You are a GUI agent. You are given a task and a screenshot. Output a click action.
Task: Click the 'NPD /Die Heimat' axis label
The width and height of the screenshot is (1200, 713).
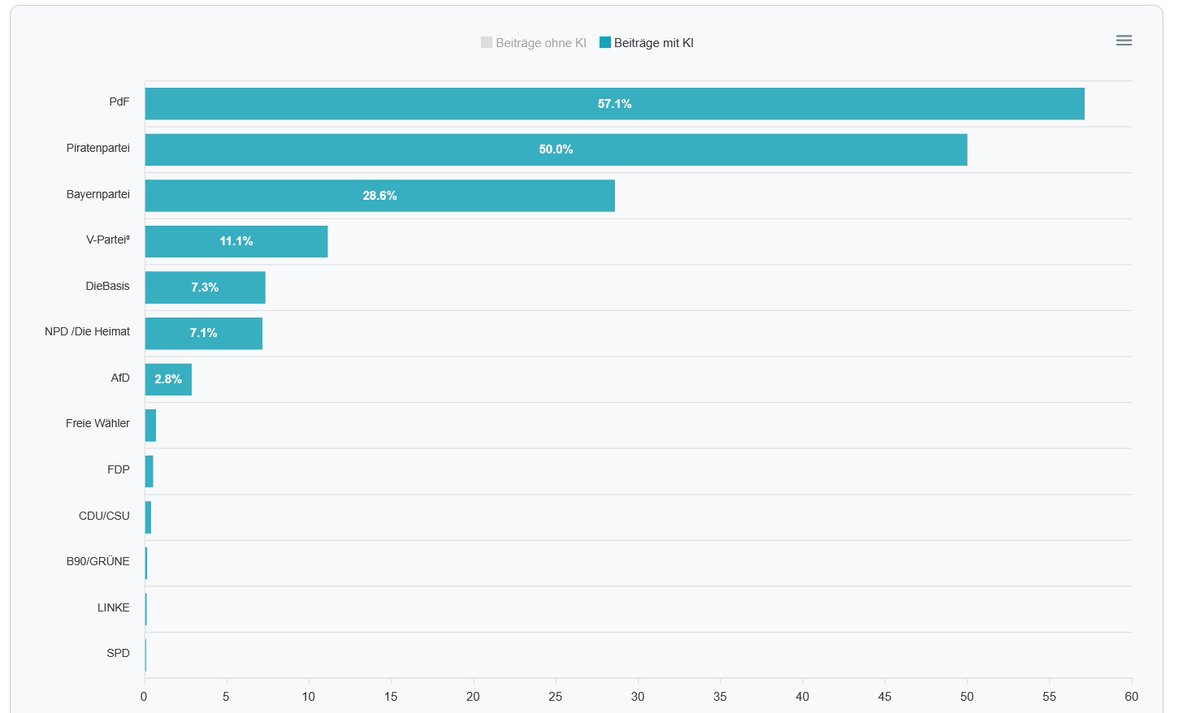(x=87, y=332)
